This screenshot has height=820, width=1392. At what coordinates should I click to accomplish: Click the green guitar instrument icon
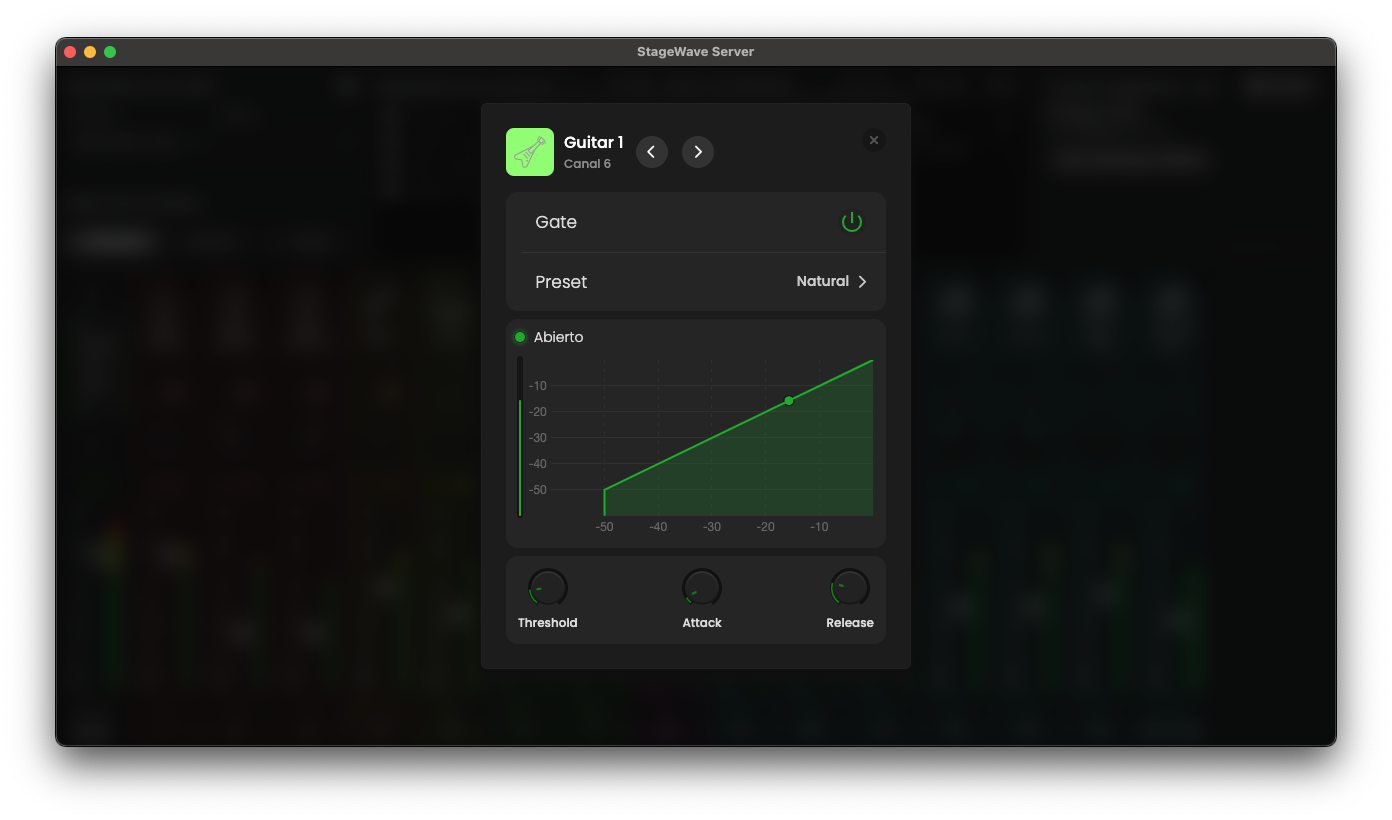tap(529, 152)
